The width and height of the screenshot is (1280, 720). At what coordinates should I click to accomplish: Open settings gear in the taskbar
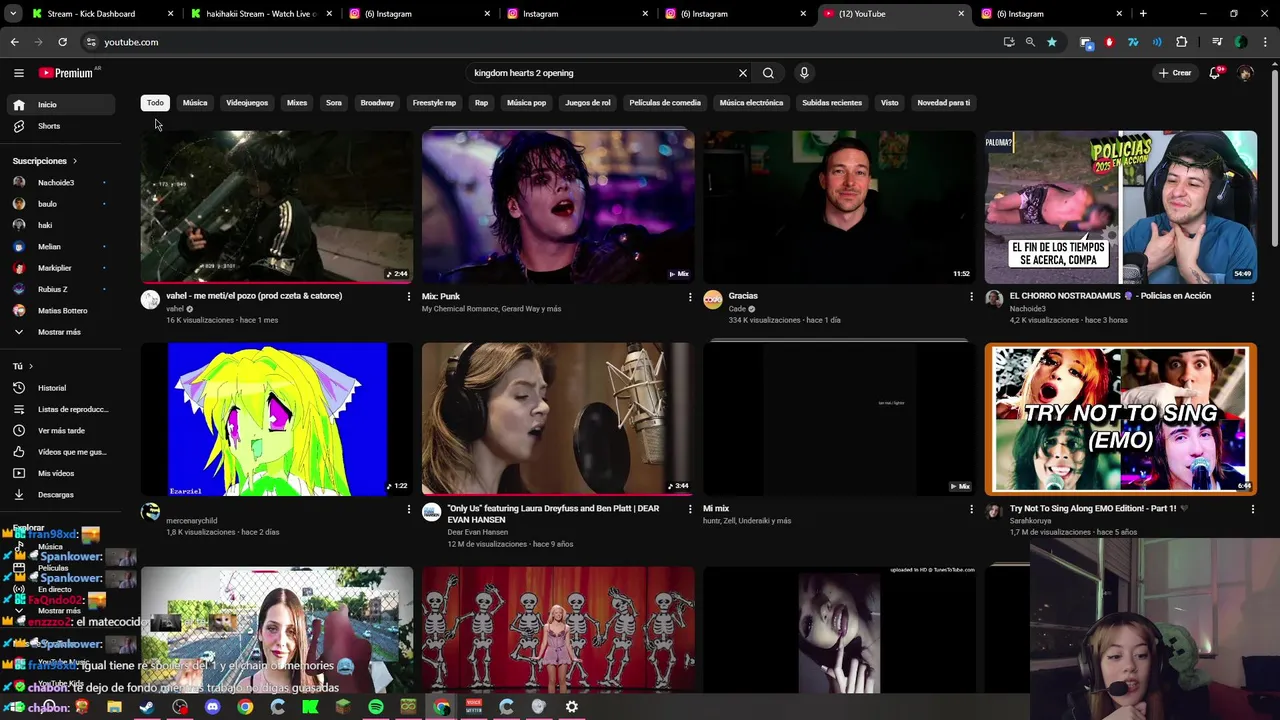[x=572, y=707]
